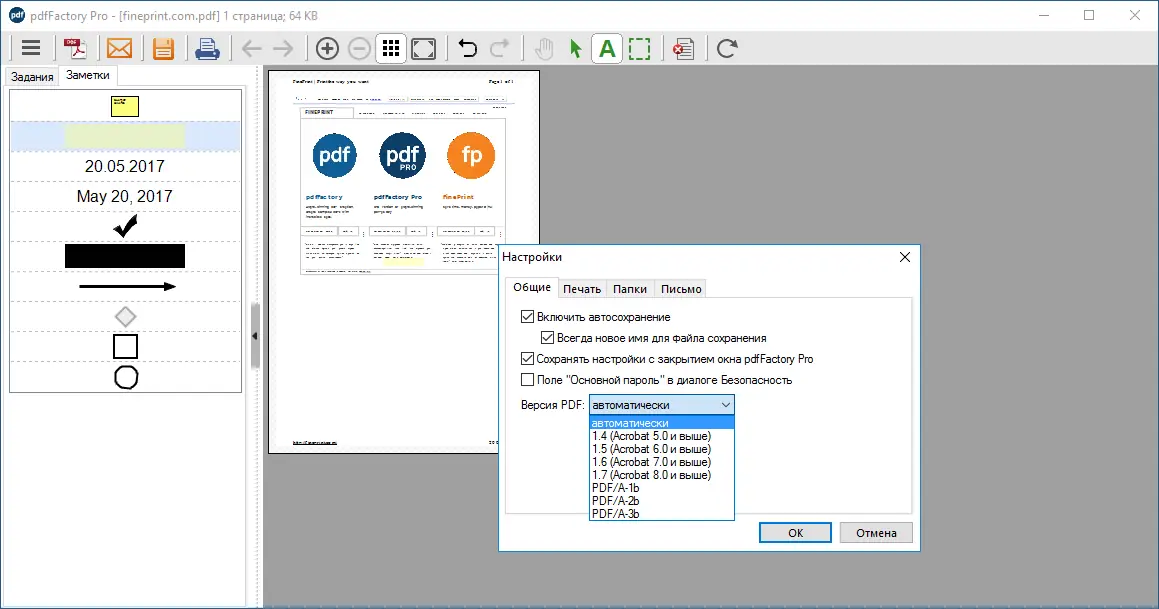Toggle Сохранять настройки с закрытием окна
This screenshot has width=1159, height=609.
527,358
